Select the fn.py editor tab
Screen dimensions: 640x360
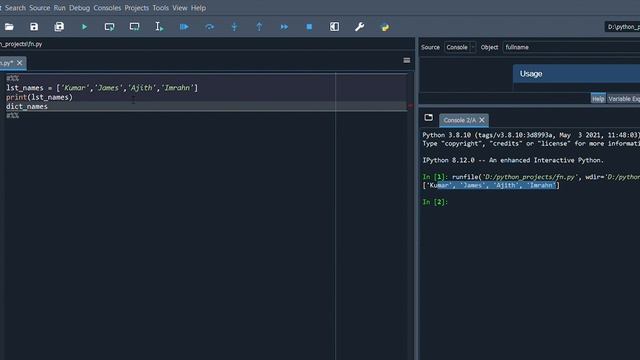[x=7, y=63]
